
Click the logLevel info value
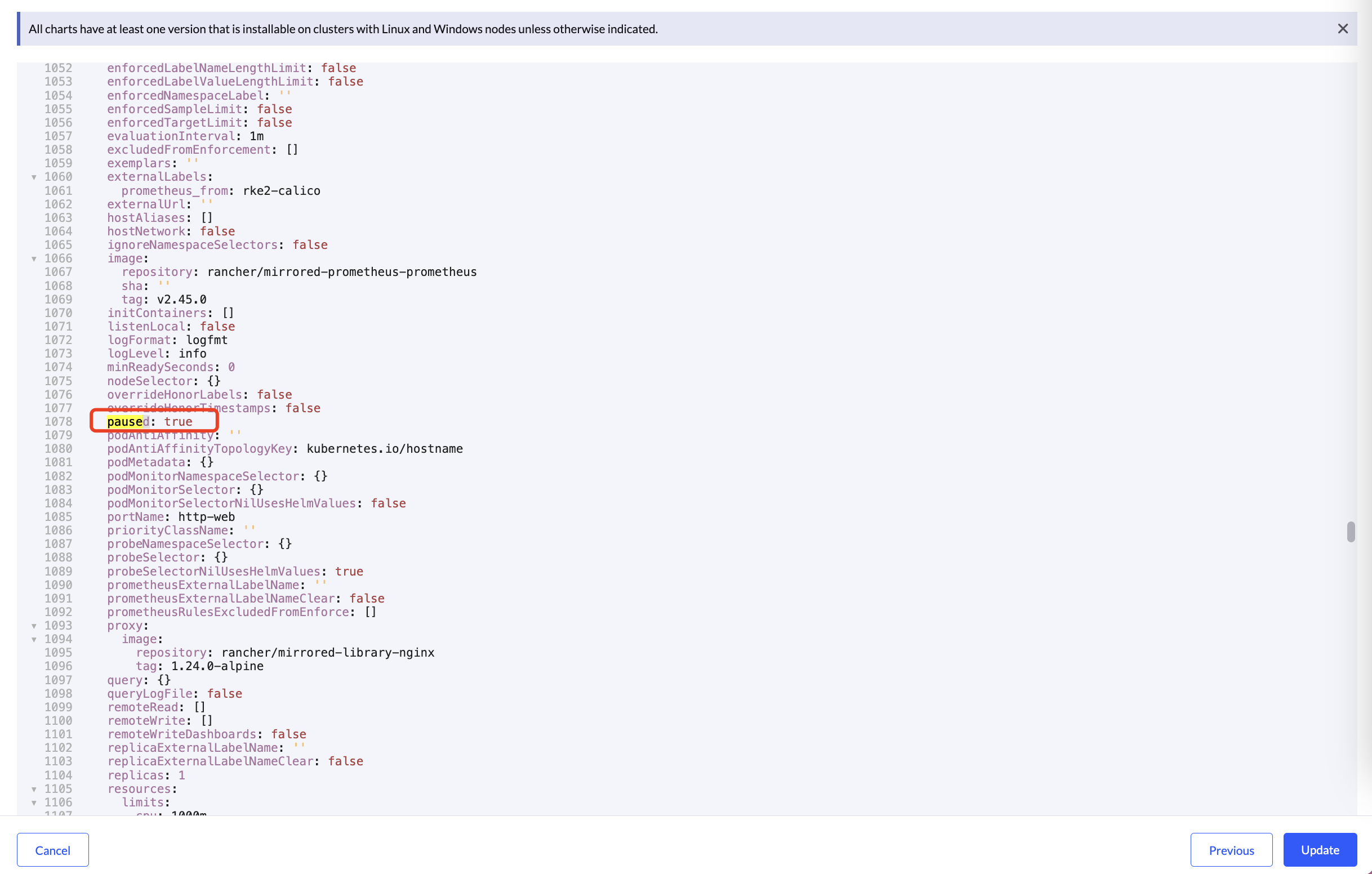(x=192, y=353)
